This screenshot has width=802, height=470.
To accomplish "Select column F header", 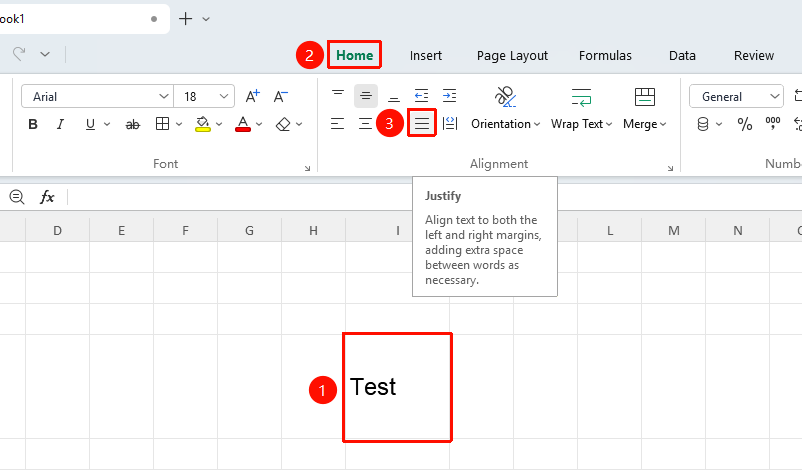I will click(x=185, y=231).
